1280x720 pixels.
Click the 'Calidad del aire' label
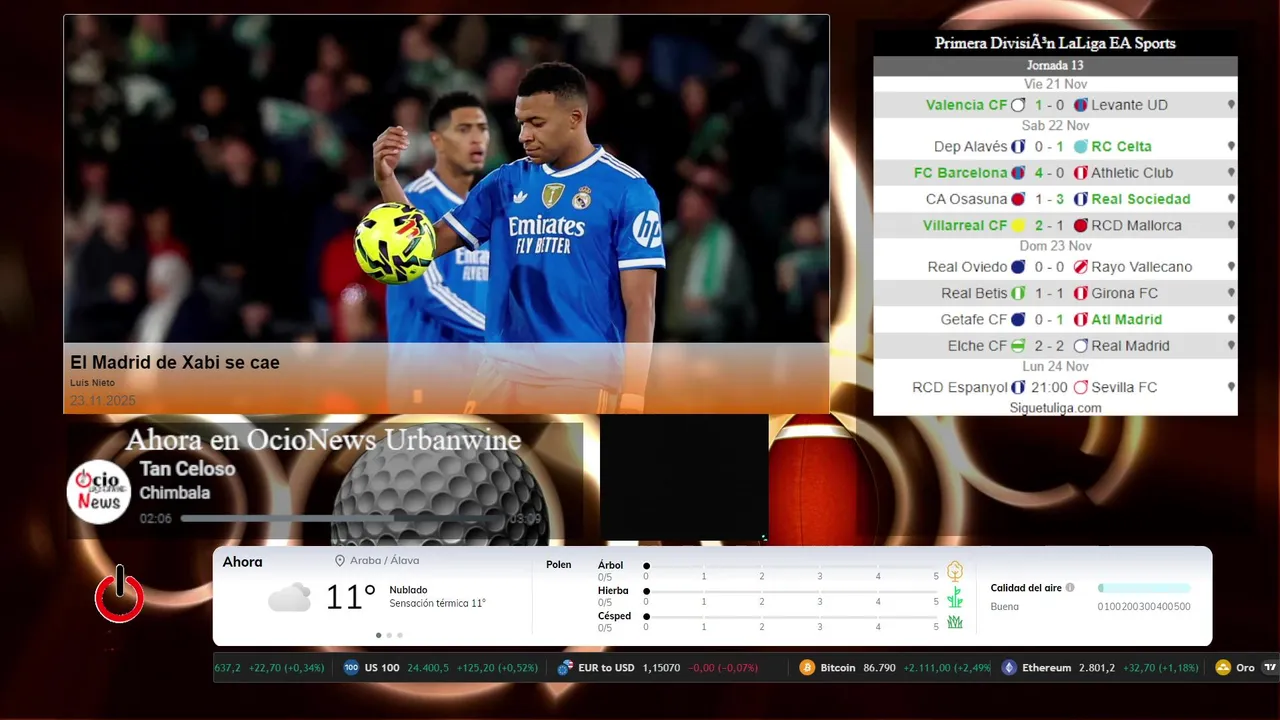tap(1026, 588)
